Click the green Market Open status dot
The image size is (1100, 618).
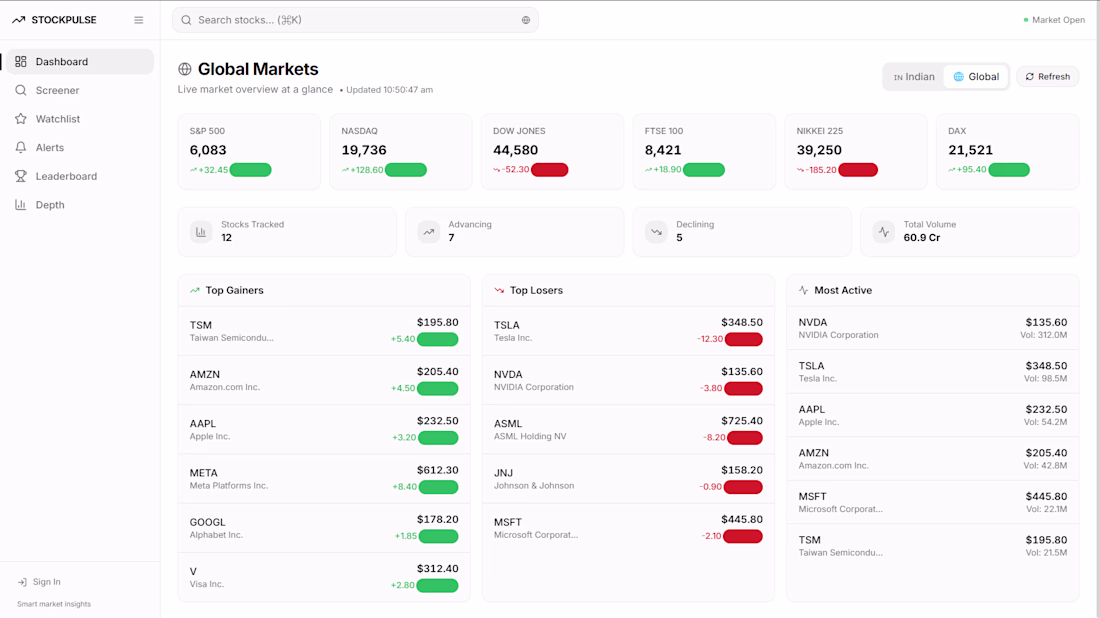(1026, 20)
